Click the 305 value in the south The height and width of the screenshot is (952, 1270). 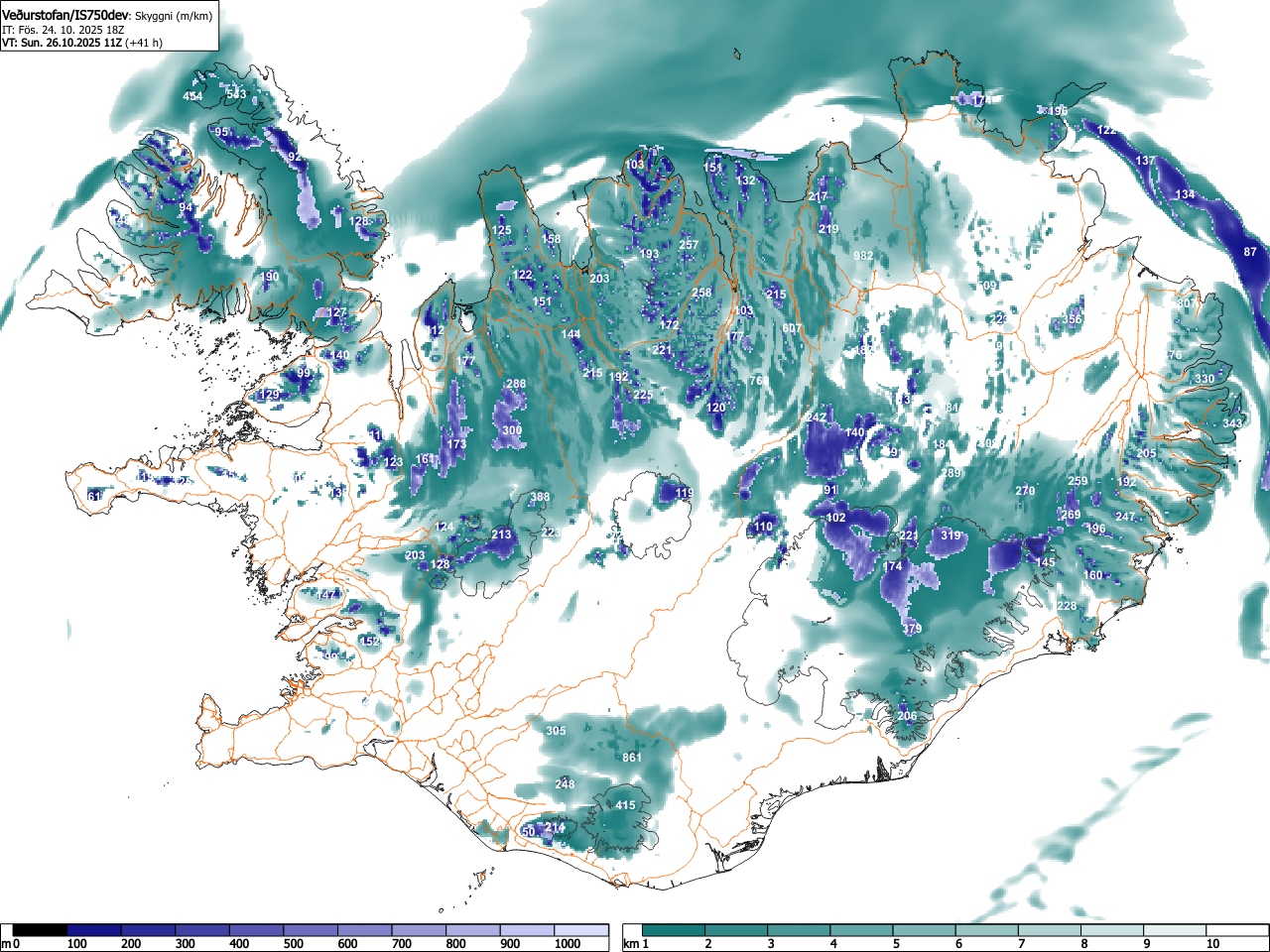pos(556,731)
